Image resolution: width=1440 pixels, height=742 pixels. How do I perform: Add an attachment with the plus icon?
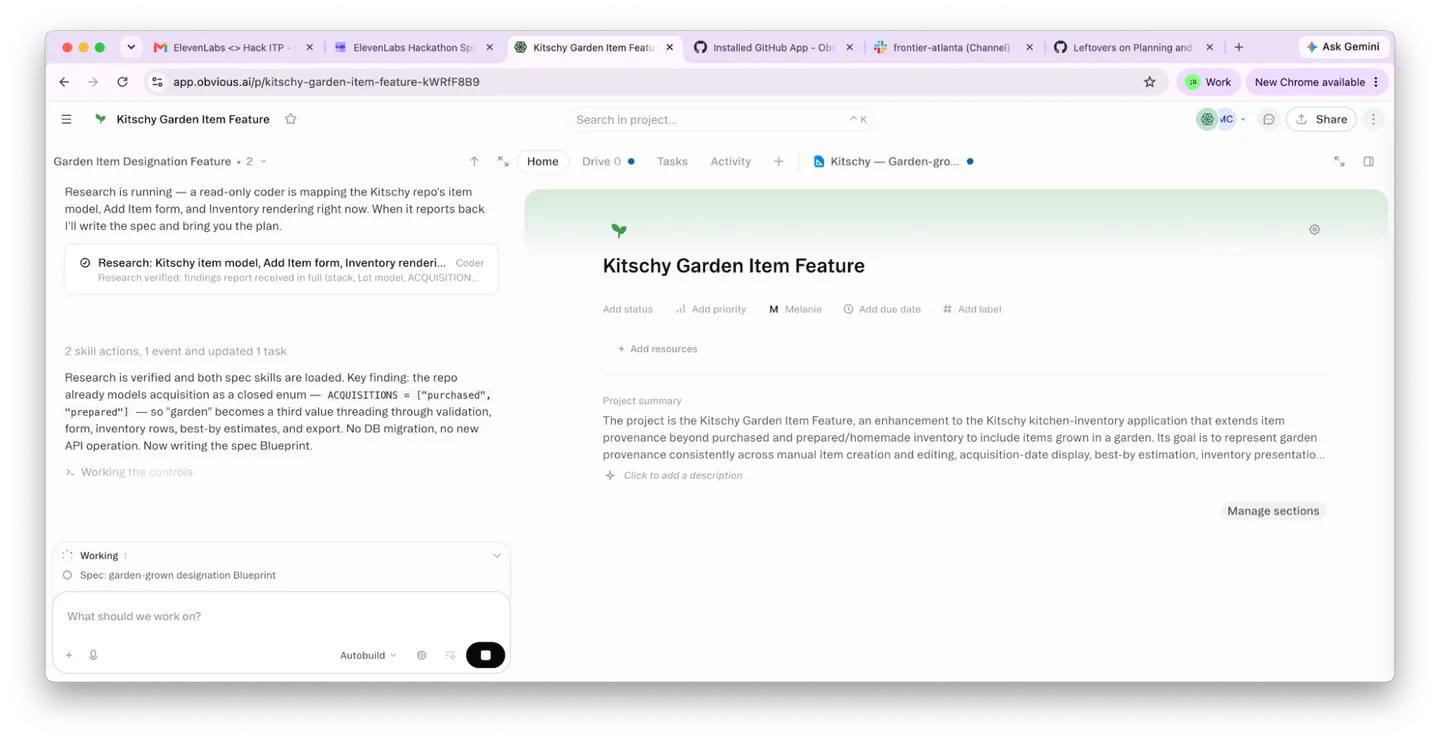69,655
